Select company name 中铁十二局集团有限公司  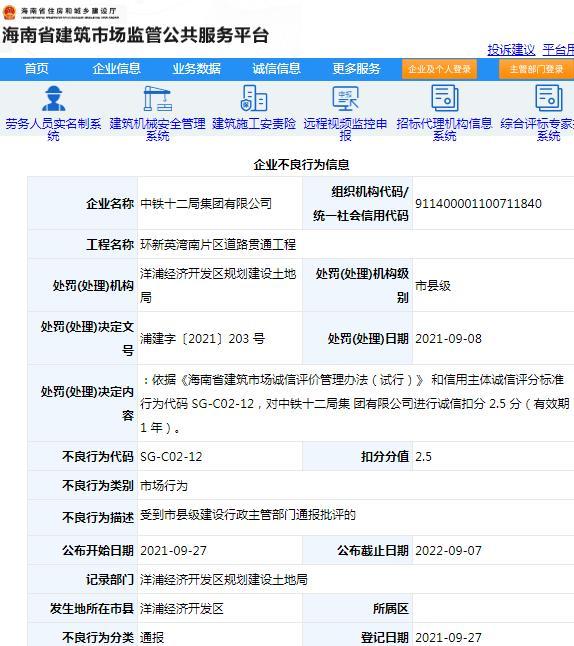[x=206, y=204]
